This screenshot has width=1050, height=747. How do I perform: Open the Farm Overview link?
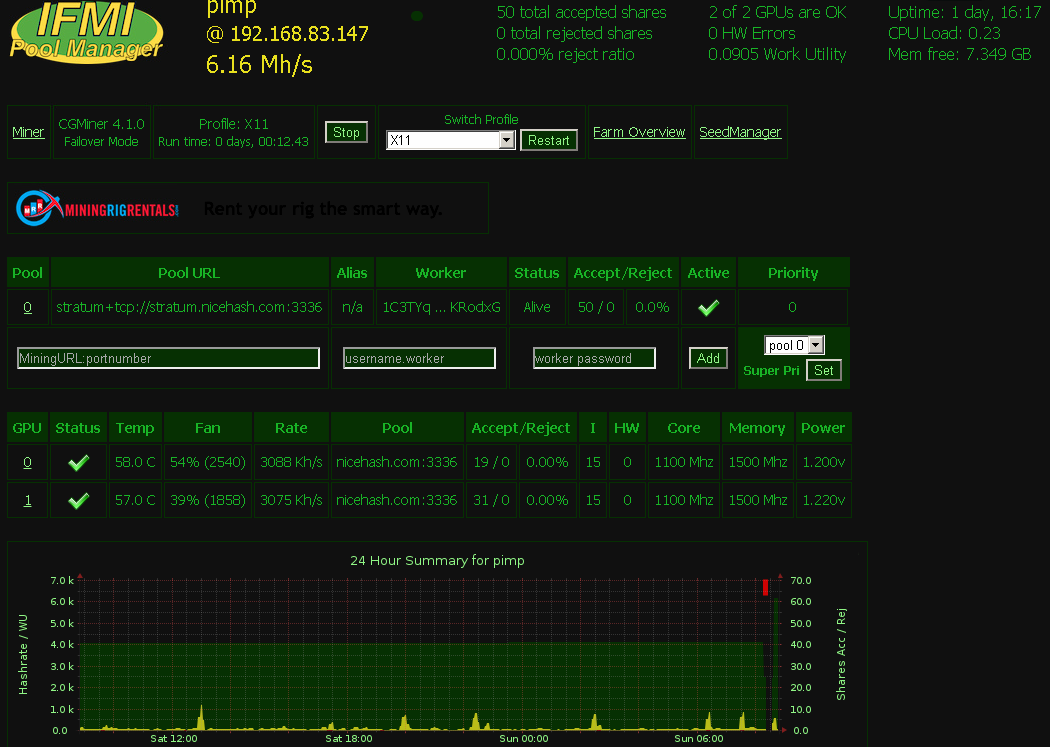tap(639, 133)
